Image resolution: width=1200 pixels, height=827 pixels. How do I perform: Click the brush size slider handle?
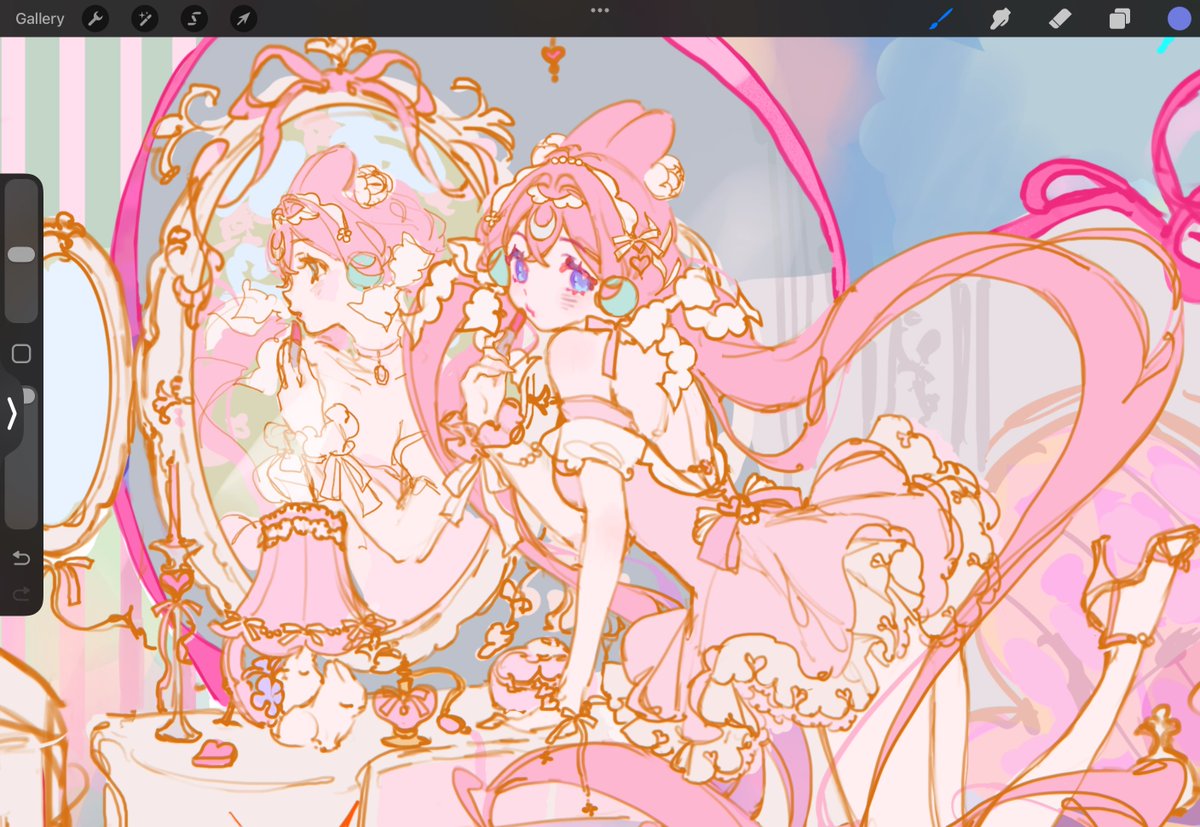21,255
